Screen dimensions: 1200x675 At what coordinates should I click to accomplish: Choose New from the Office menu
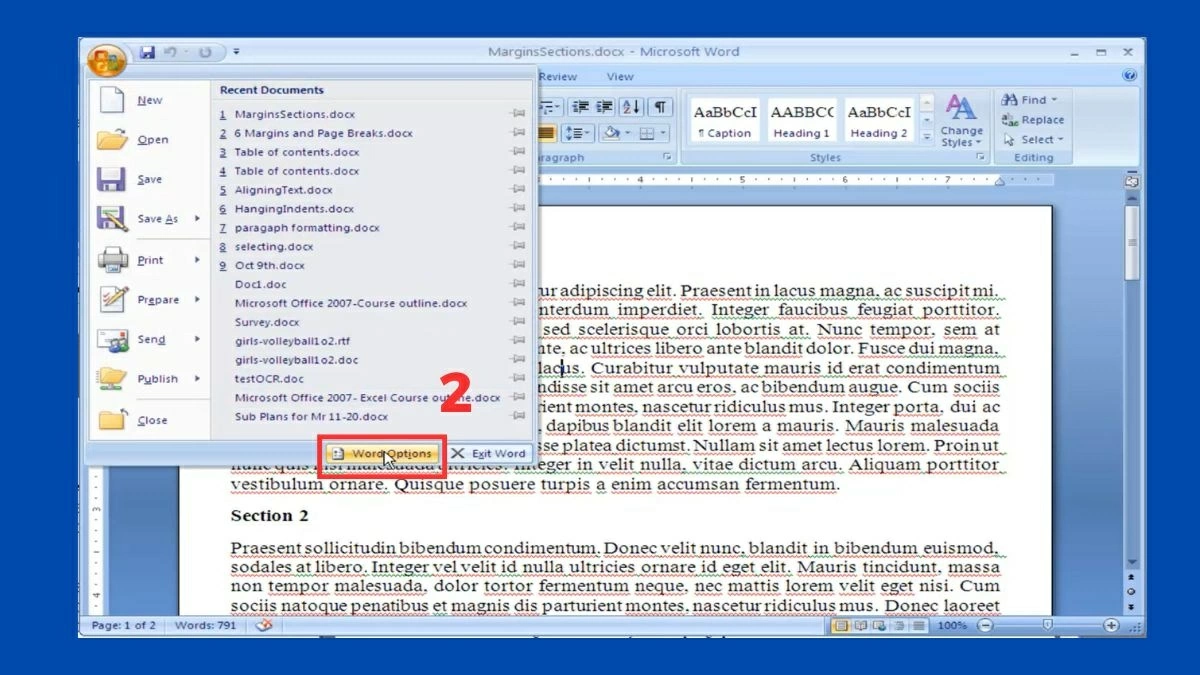point(150,100)
